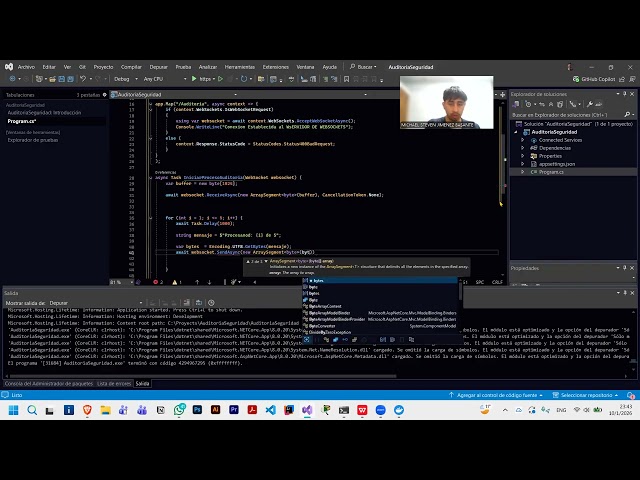Open the Windows Start button
The image size is (640, 480).
(13, 410)
